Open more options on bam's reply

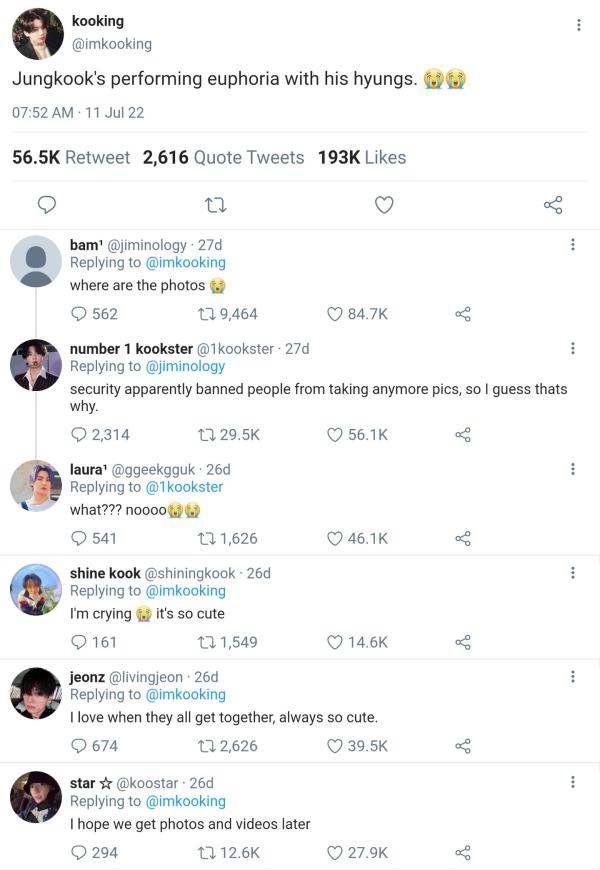pyautogui.click(x=572, y=245)
